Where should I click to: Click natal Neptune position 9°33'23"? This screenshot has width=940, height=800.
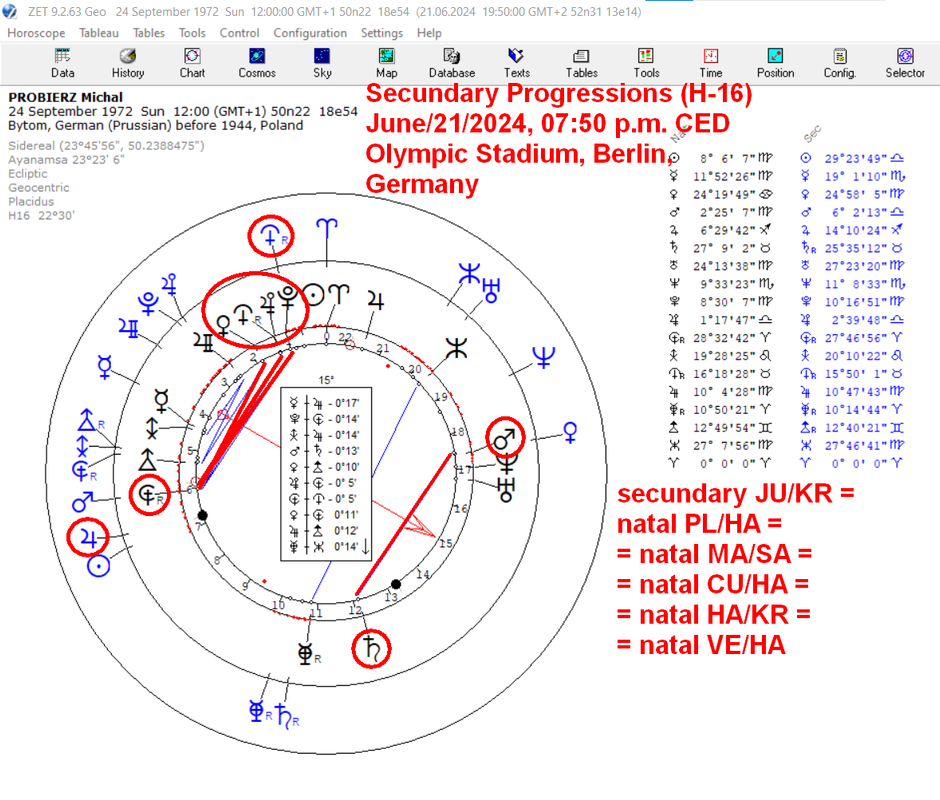point(726,284)
